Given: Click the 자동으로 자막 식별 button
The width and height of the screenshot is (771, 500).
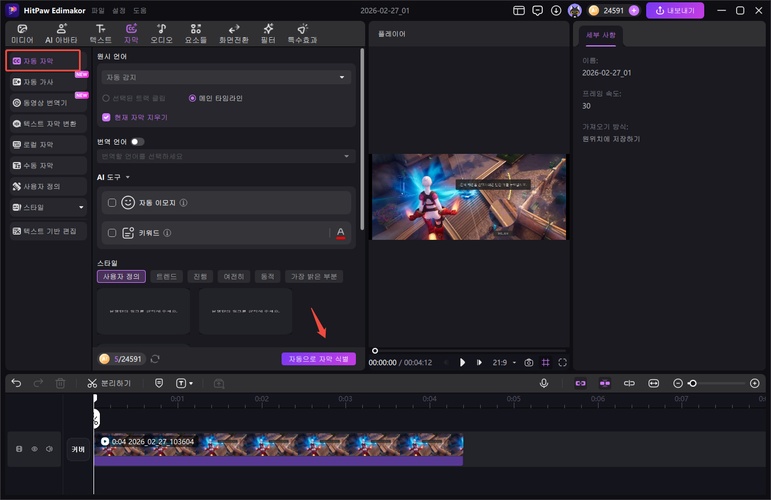Looking at the screenshot, I should click(x=318, y=359).
